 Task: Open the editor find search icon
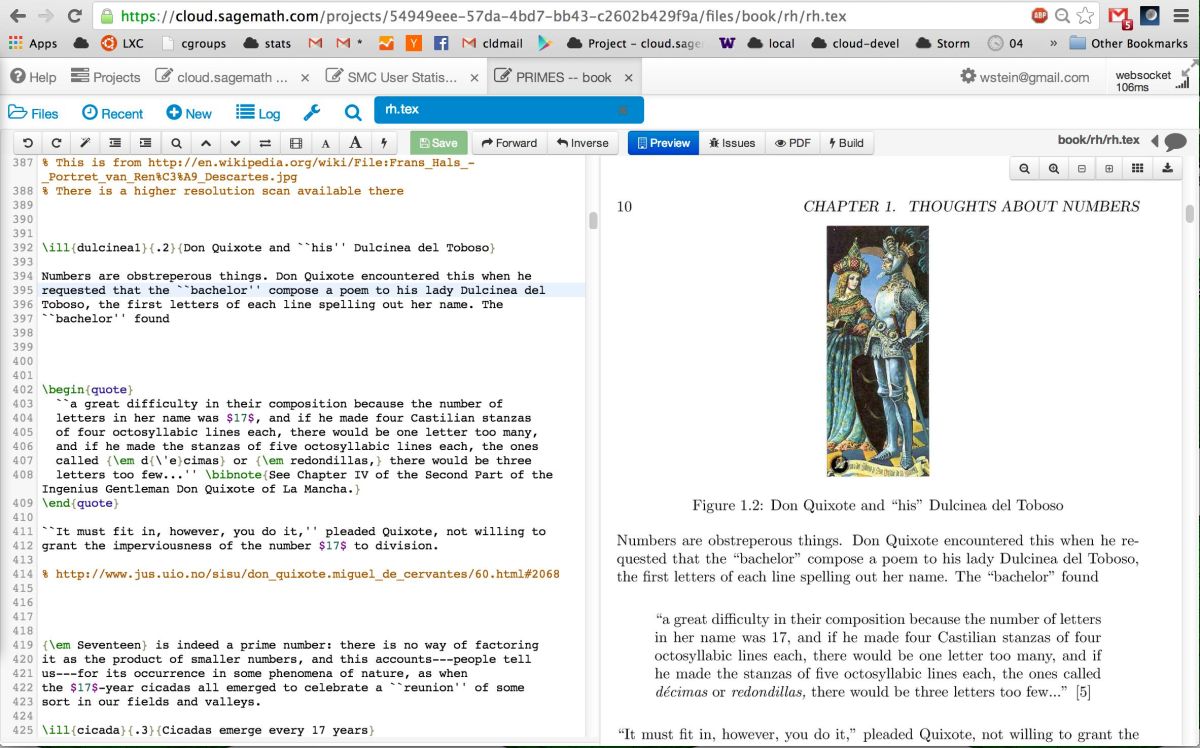pyautogui.click(x=175, y=143)
